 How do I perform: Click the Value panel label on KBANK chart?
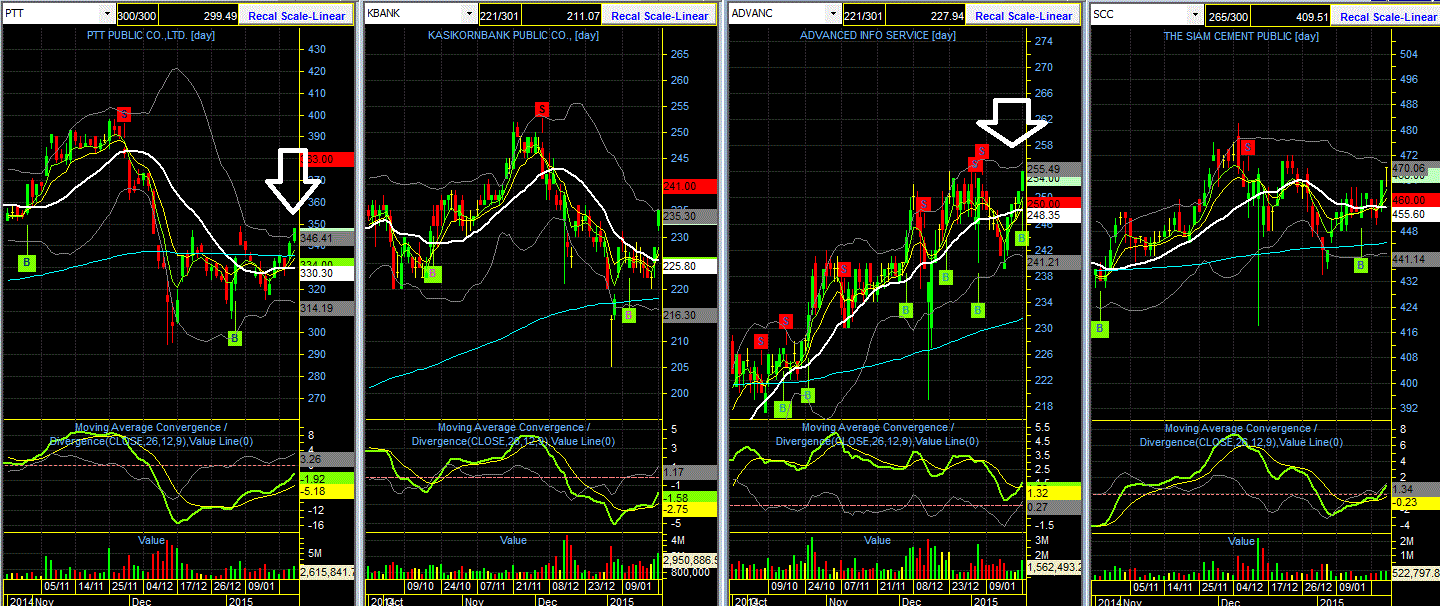tap(514, 540)
